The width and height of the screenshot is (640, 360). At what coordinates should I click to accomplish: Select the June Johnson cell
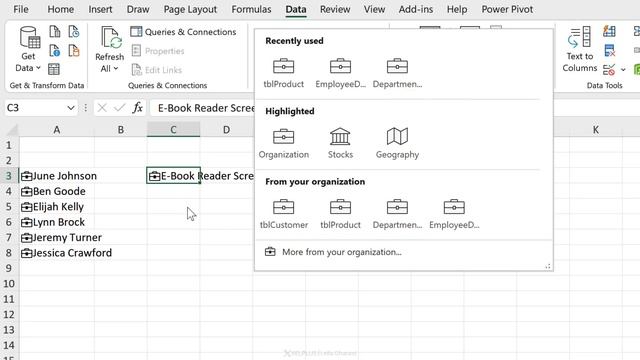(57, 176)
